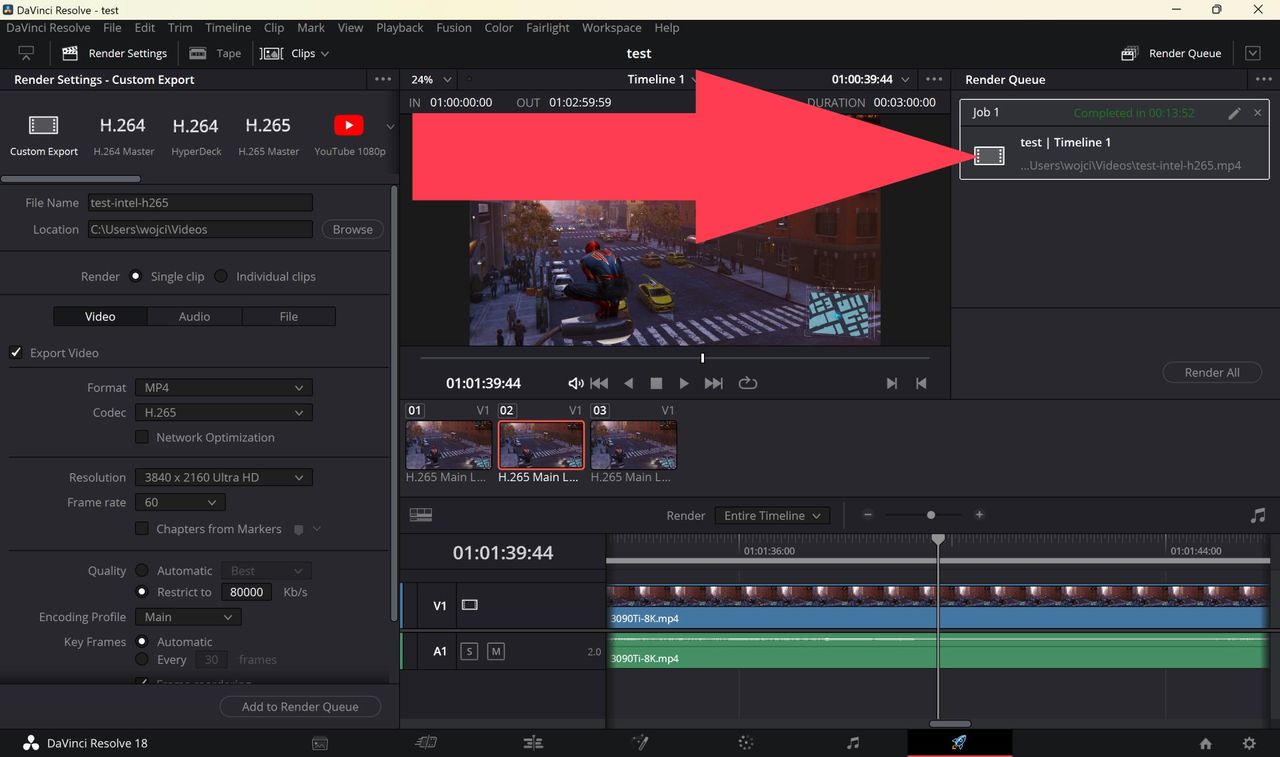Open the Color page from bottom bar
1280x757 pixels.
tap(746, 743)
